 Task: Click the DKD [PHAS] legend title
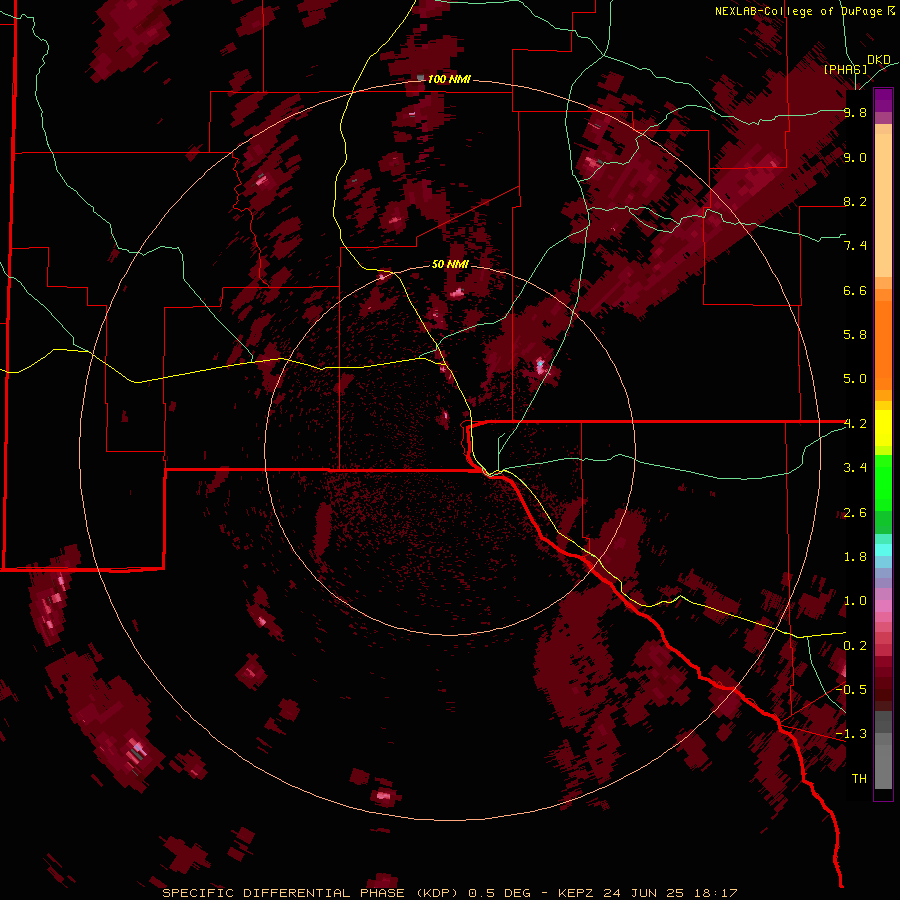[x=858, y=64]
